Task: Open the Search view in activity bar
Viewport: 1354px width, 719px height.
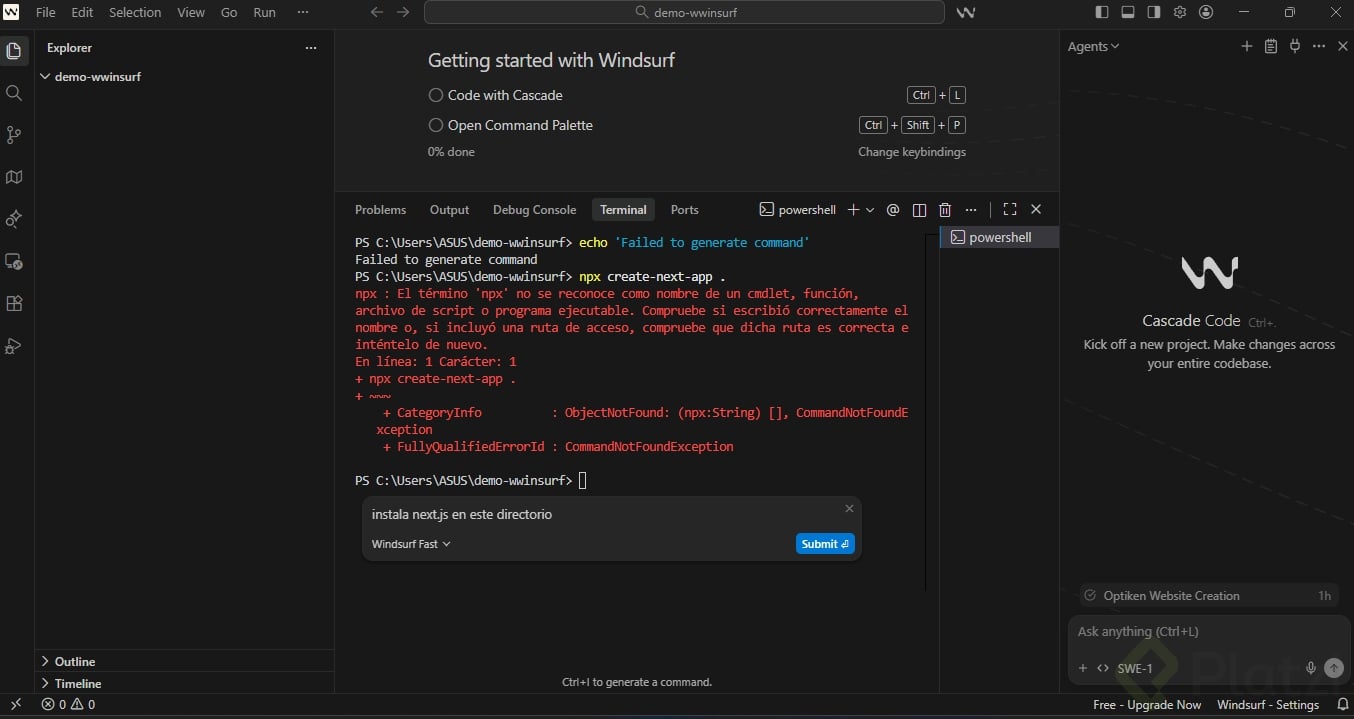Action: click(x=14, y=93)
